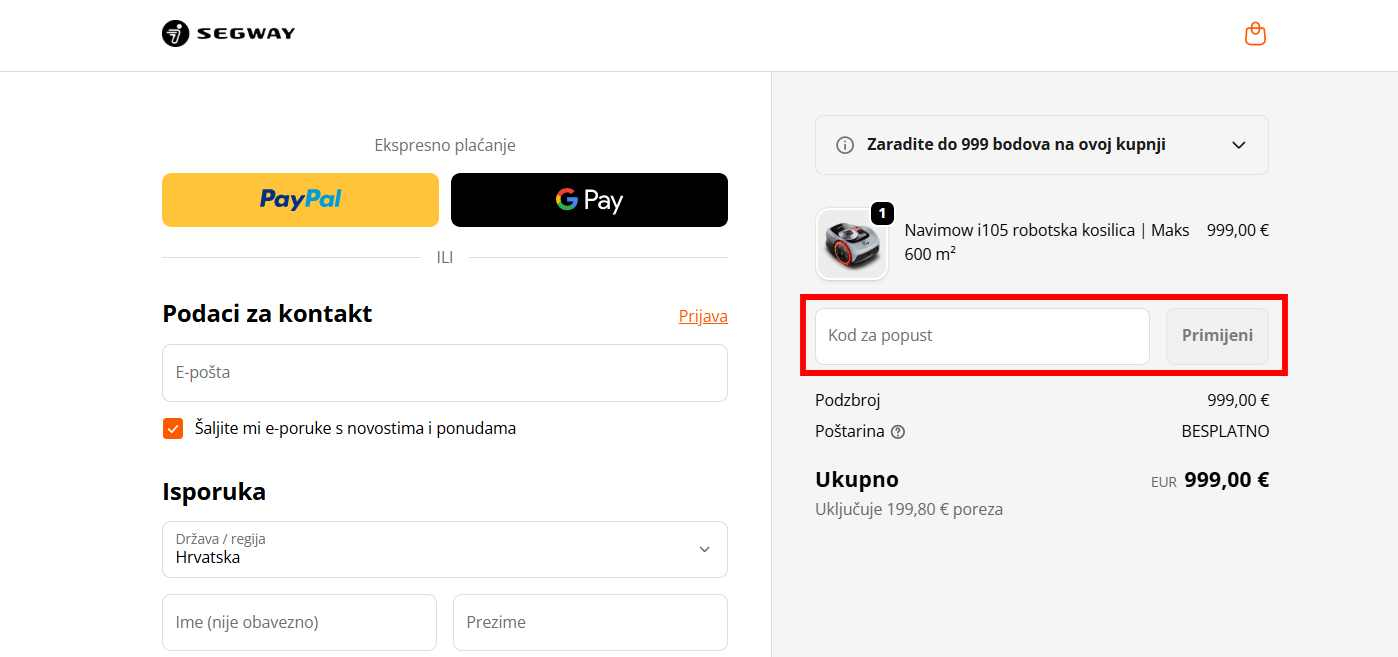Click the info icon beside the rewards message
The height and width of the screenshot is (657, 1398).
[845, 144]
